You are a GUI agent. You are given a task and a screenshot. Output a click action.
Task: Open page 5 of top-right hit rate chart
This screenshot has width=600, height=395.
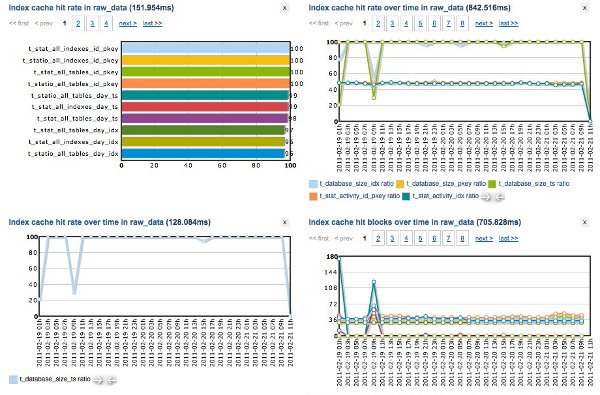(x=420, y=23)
